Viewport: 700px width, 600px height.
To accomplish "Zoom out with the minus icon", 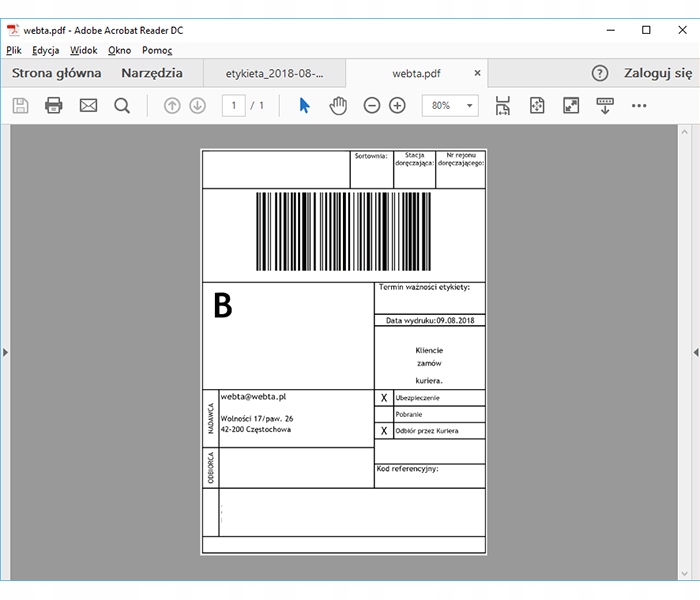I will (x=372, y=106).
